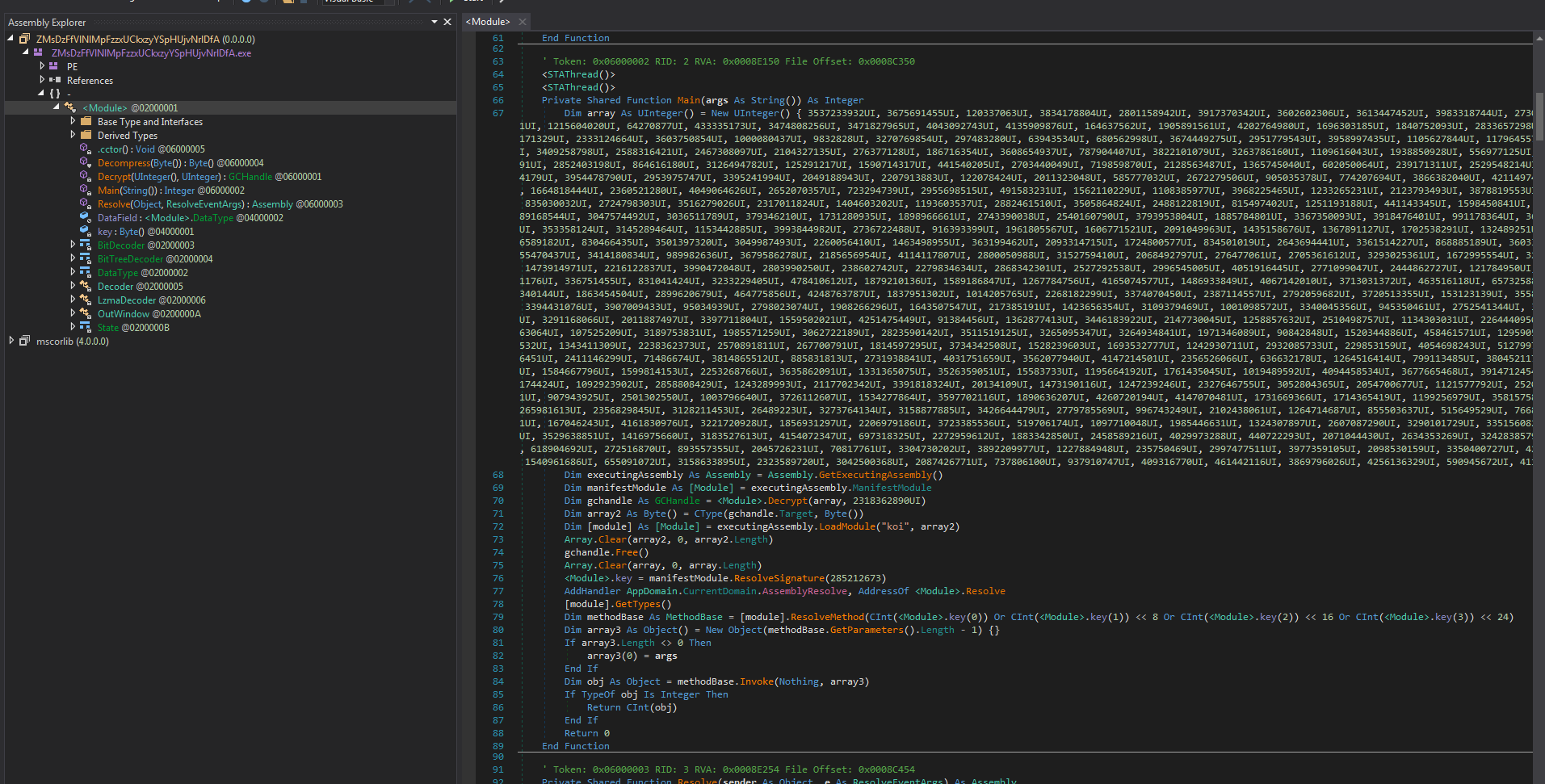Click the .cctor() method icon
Image resolution: width=1545 pixels, height=784 pixels.
[86, 149]
